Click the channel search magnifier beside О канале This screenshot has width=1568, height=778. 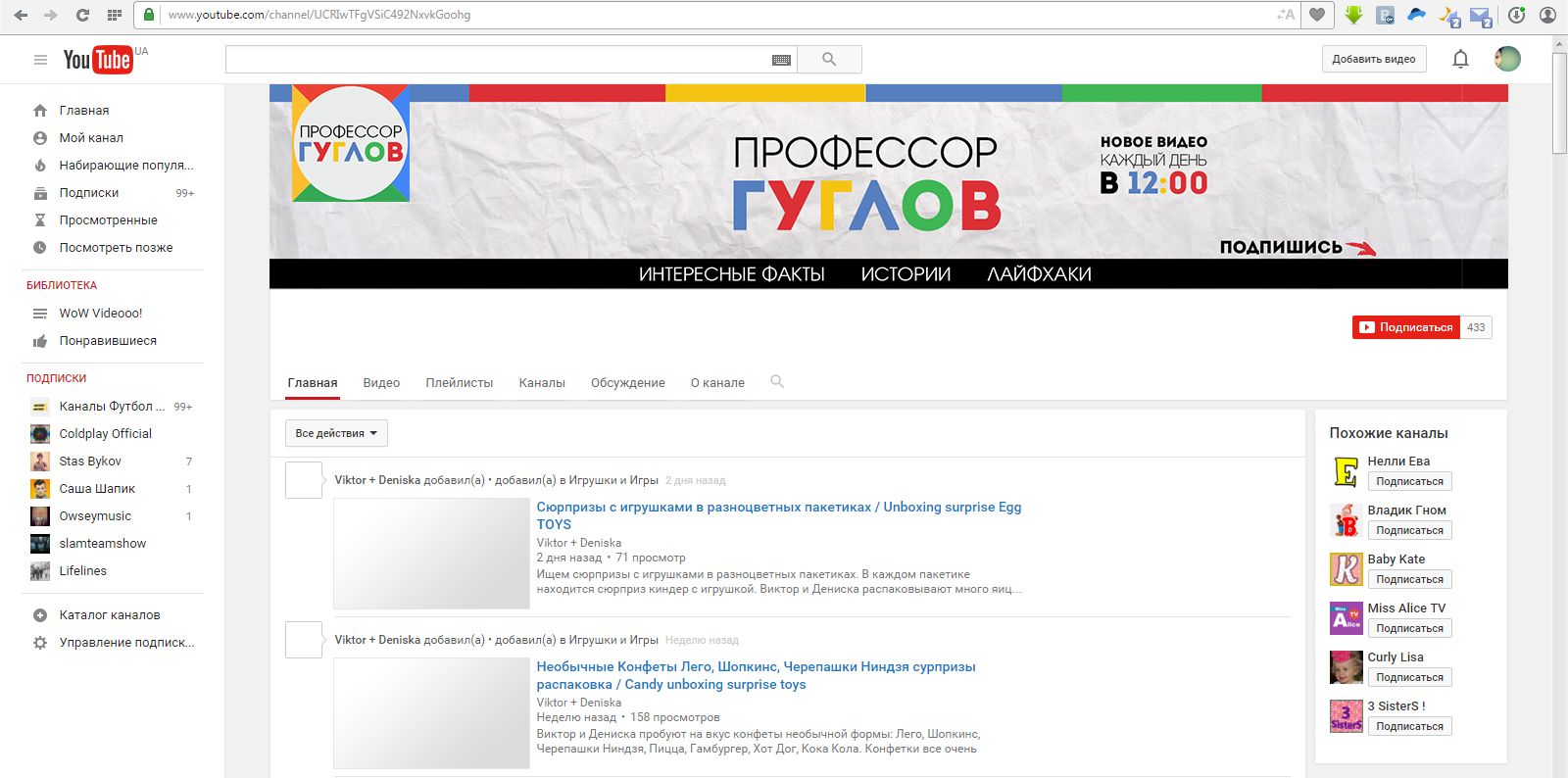[x=777, y=382]
